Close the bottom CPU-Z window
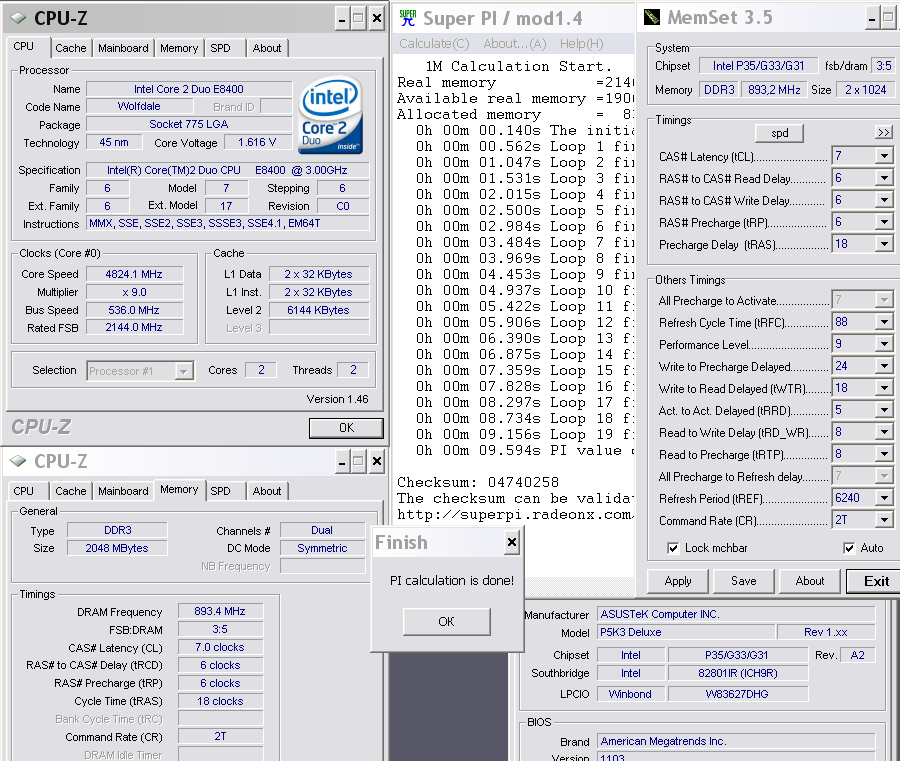900x761 pixels. click(377, 461)
